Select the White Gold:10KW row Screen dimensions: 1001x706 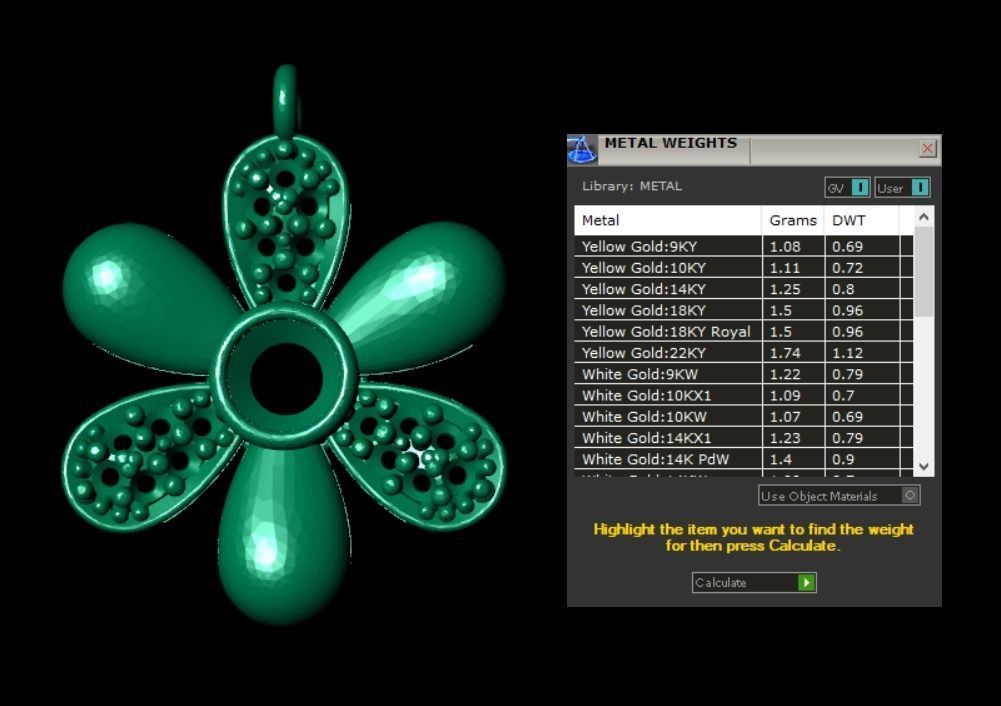pyautogui.click(x=744, y=416)
